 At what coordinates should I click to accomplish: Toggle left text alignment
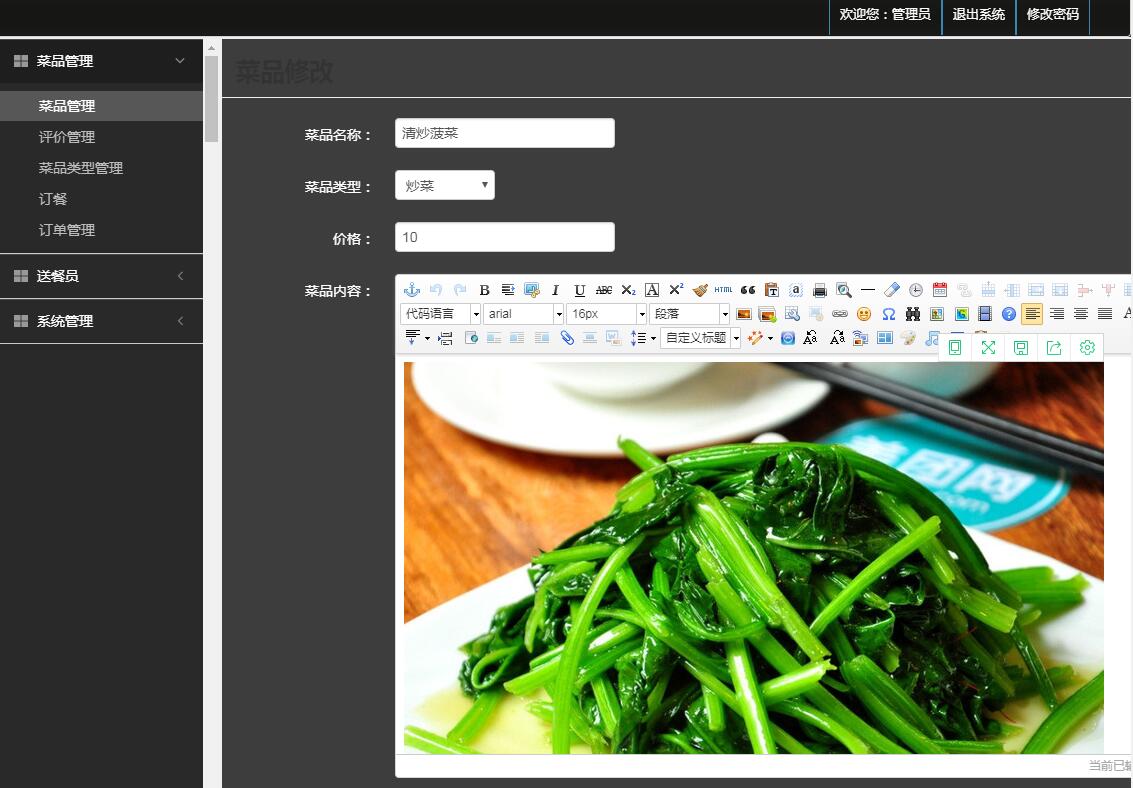(1032, 314)
